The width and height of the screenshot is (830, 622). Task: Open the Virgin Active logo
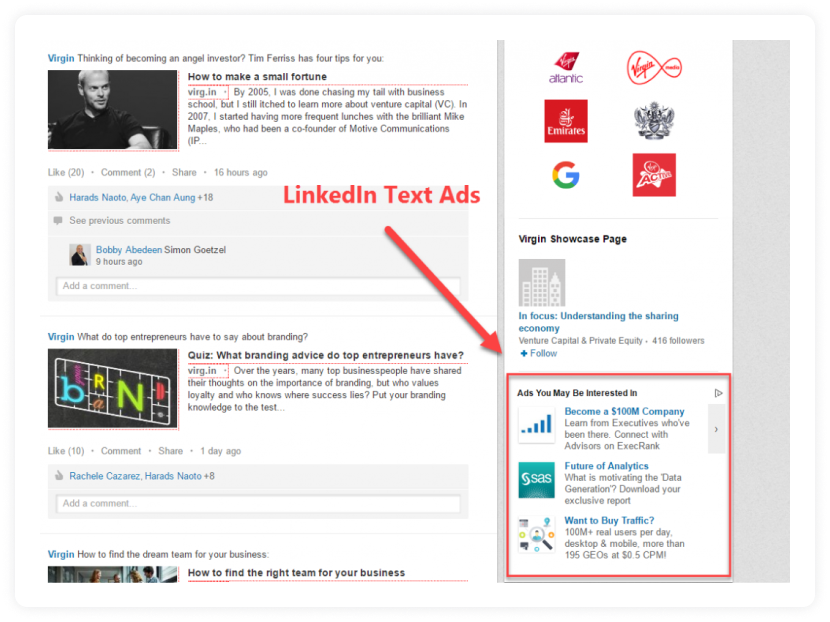click(654, 175)
